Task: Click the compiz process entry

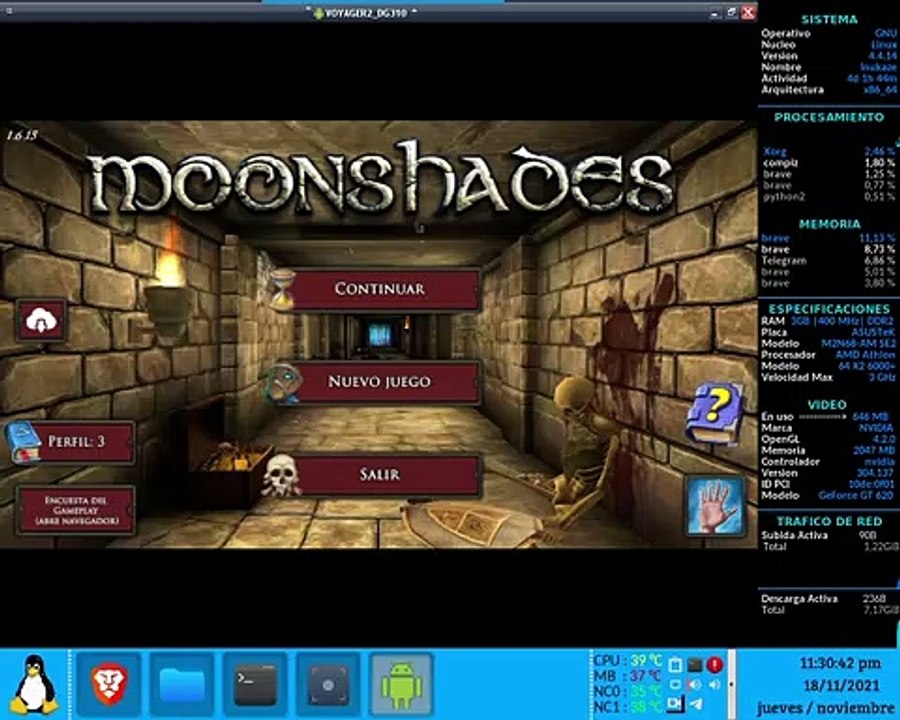Action: 829,163
